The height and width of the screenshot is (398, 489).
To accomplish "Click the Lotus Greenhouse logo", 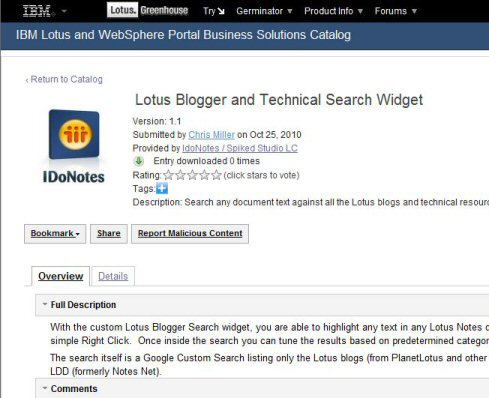I will click(148, 10).
